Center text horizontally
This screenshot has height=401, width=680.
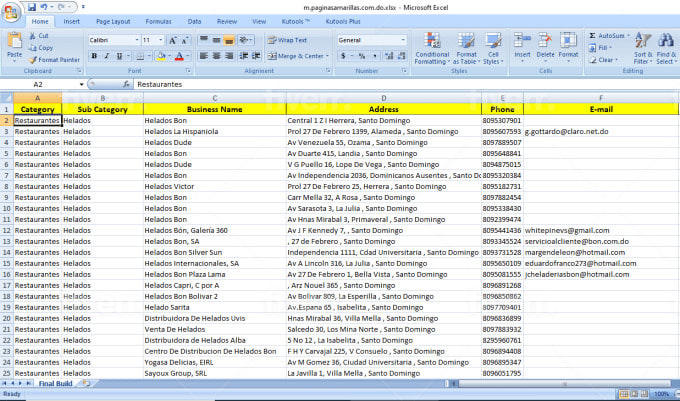216,56
